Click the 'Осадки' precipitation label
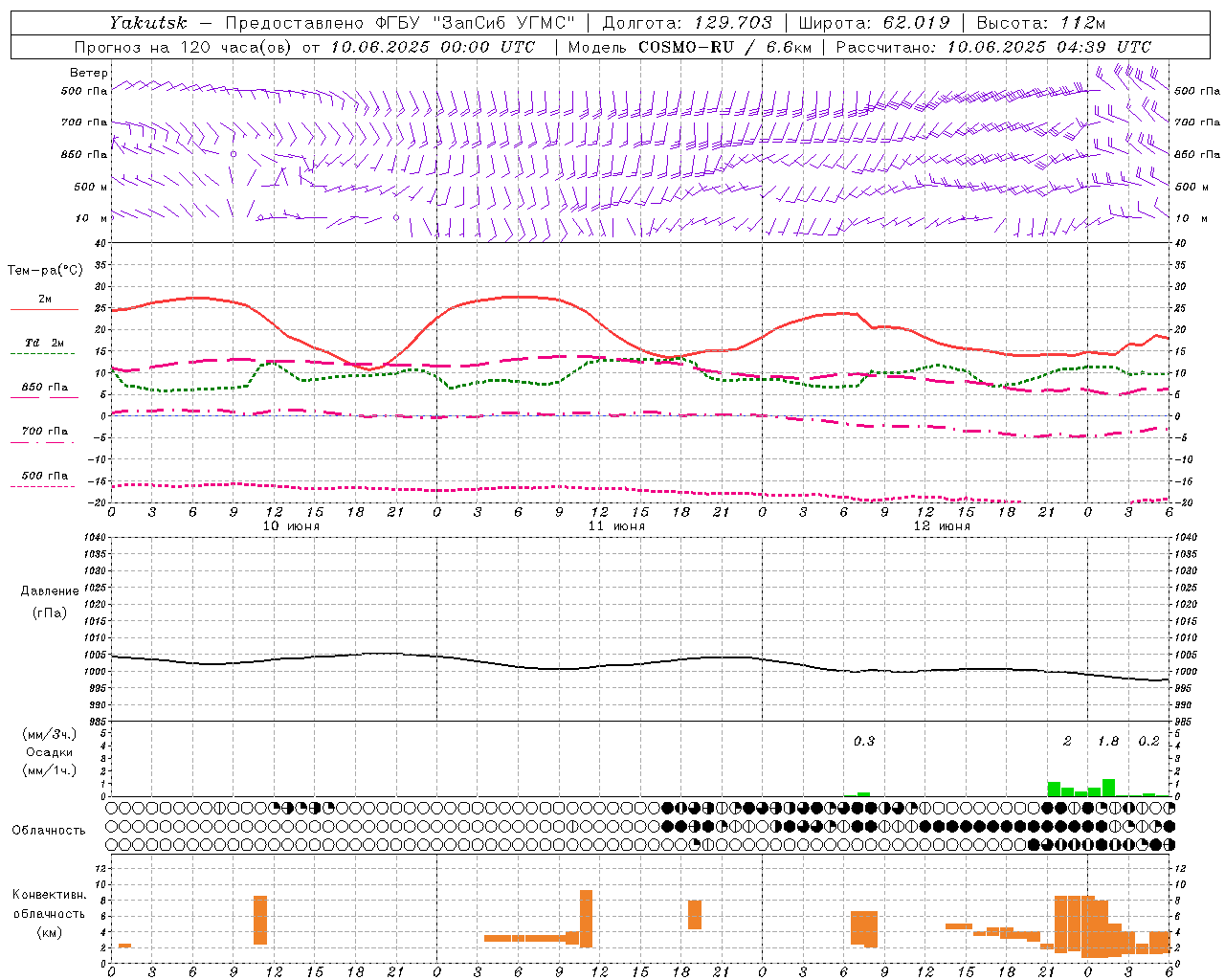The width and height of the screenshot is (1225, 980). coord(49,752)
